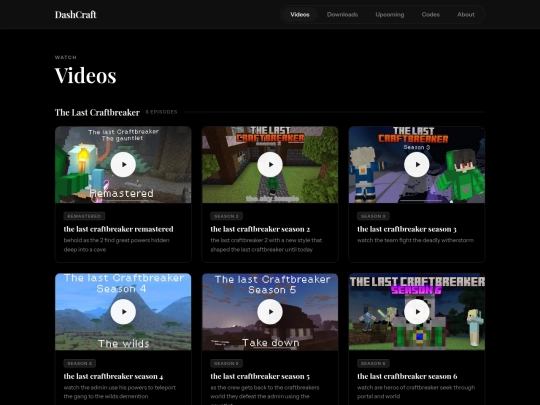Click the SEASON 2 tag badge

click(x=226, y=216)
